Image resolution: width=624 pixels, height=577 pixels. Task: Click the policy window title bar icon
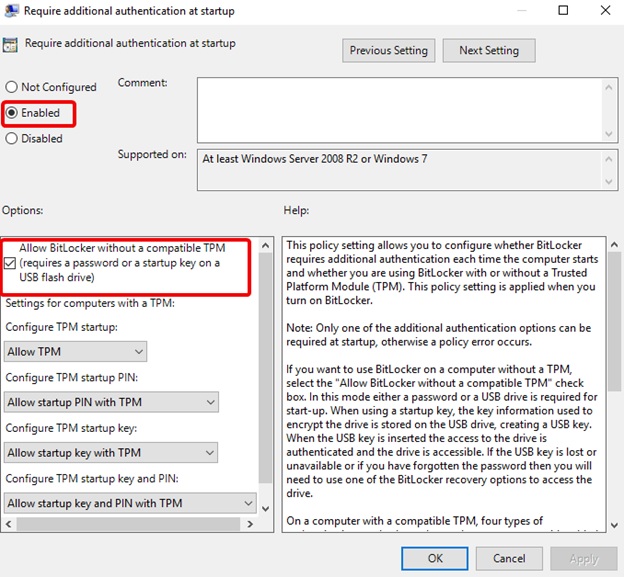point(11,10)
